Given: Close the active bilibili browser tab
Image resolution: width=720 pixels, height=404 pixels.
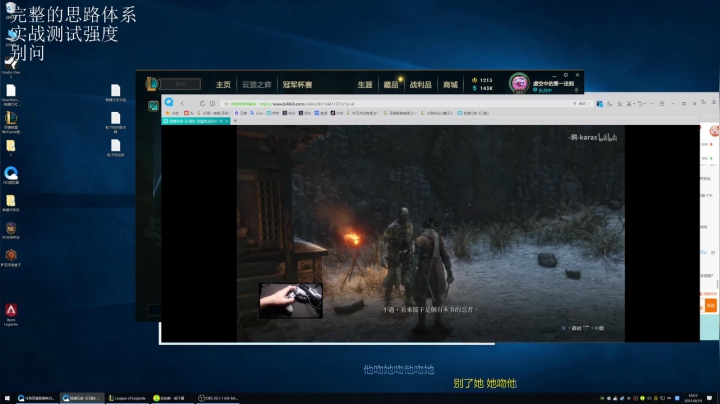Looking at the screenshot, I should pos(226,121).
